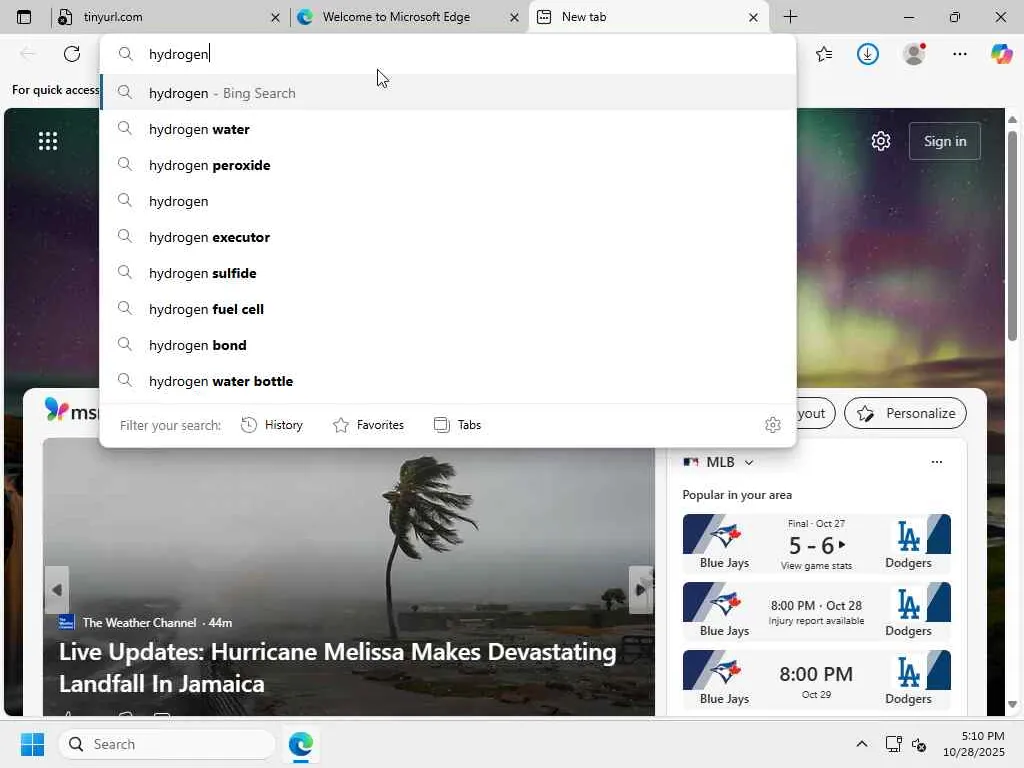The width and height of the screenshot is (1024, 768).
Task: Filter search by Favorites
Action: [x=368, y=425]
